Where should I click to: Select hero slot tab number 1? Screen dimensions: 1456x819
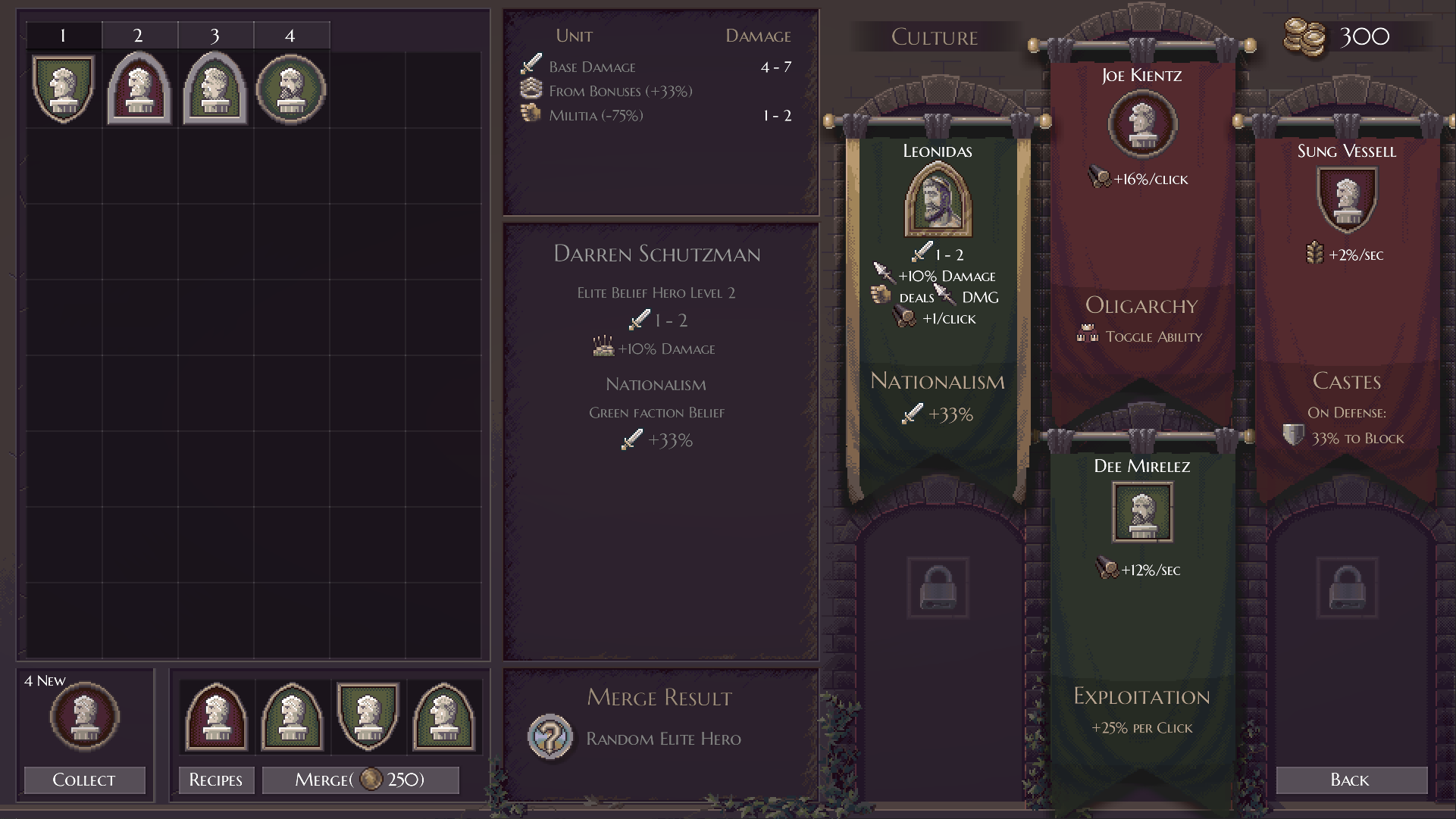(62, 35)
